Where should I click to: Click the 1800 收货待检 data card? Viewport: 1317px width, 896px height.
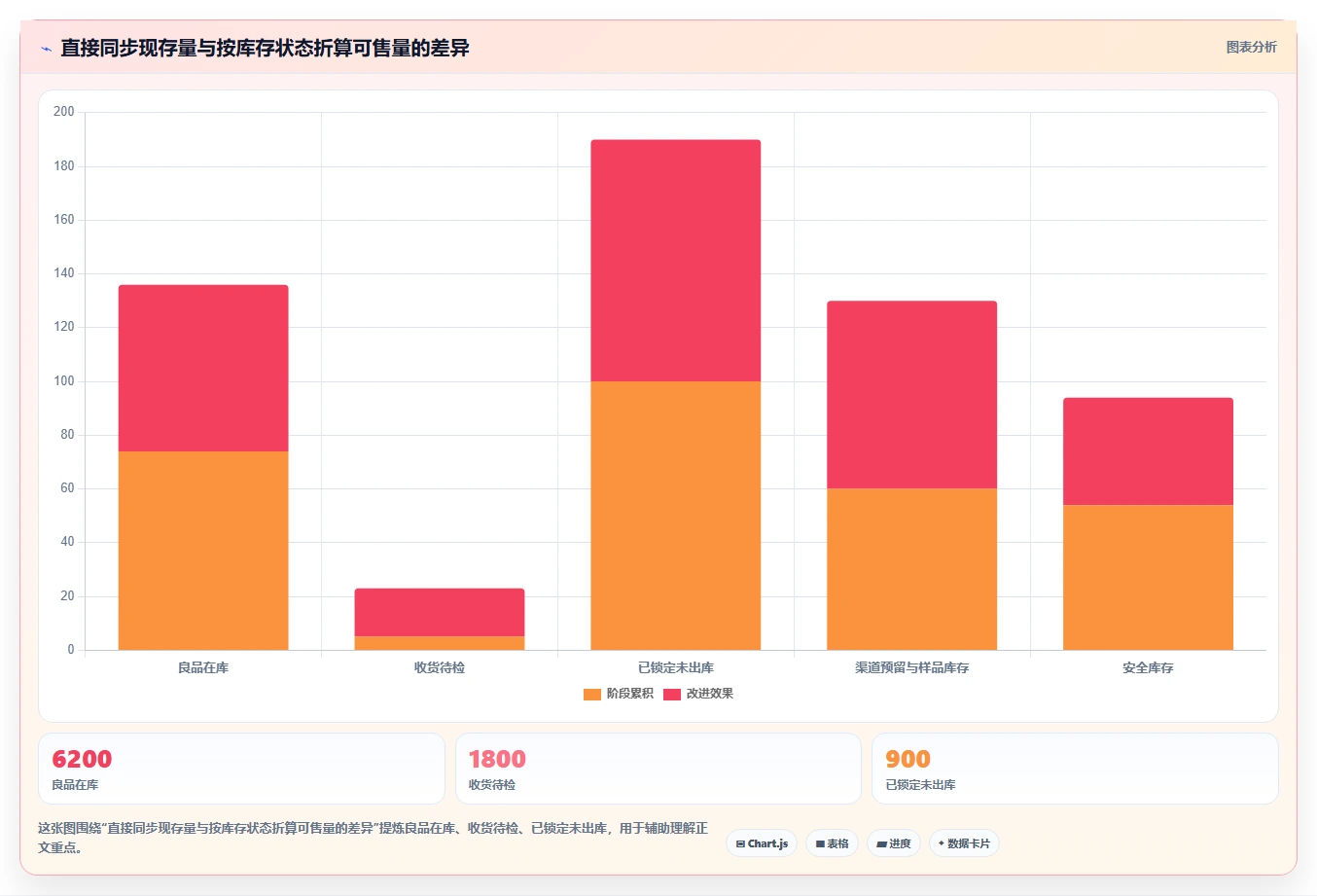pos(658,769)
